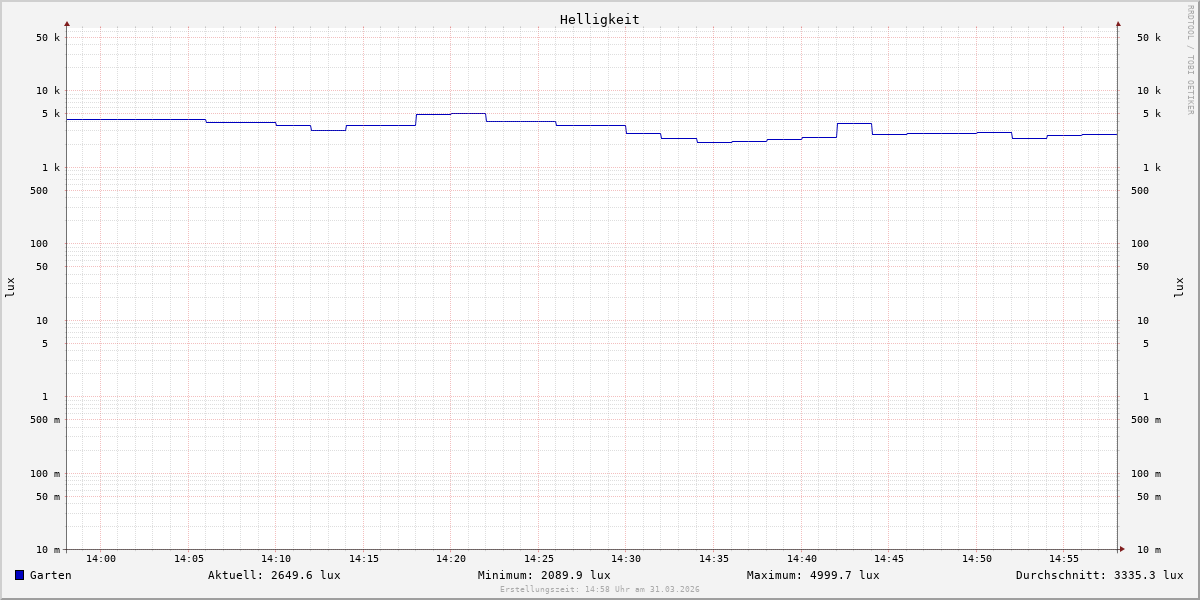Screen dimensions: 1200x600
Task: Click the red arrow atop the left y-axis
Action: pyautogui.click(x=67, y=23)
